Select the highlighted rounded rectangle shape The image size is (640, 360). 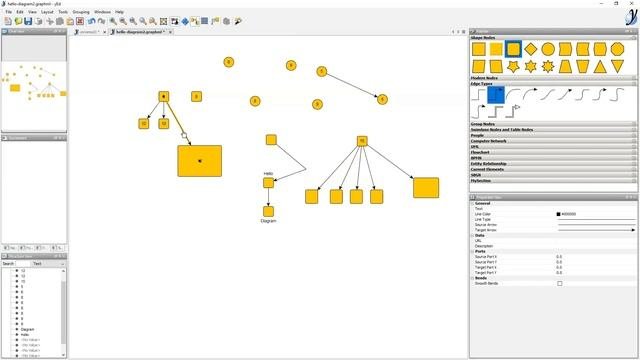click(x=513, y=49)
